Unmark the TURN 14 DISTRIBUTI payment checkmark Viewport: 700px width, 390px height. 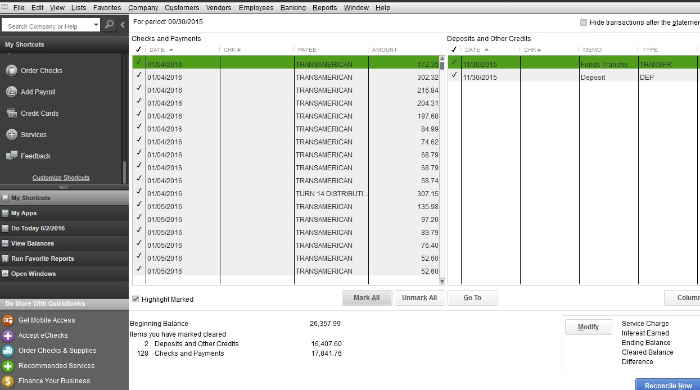pos(139,191)
